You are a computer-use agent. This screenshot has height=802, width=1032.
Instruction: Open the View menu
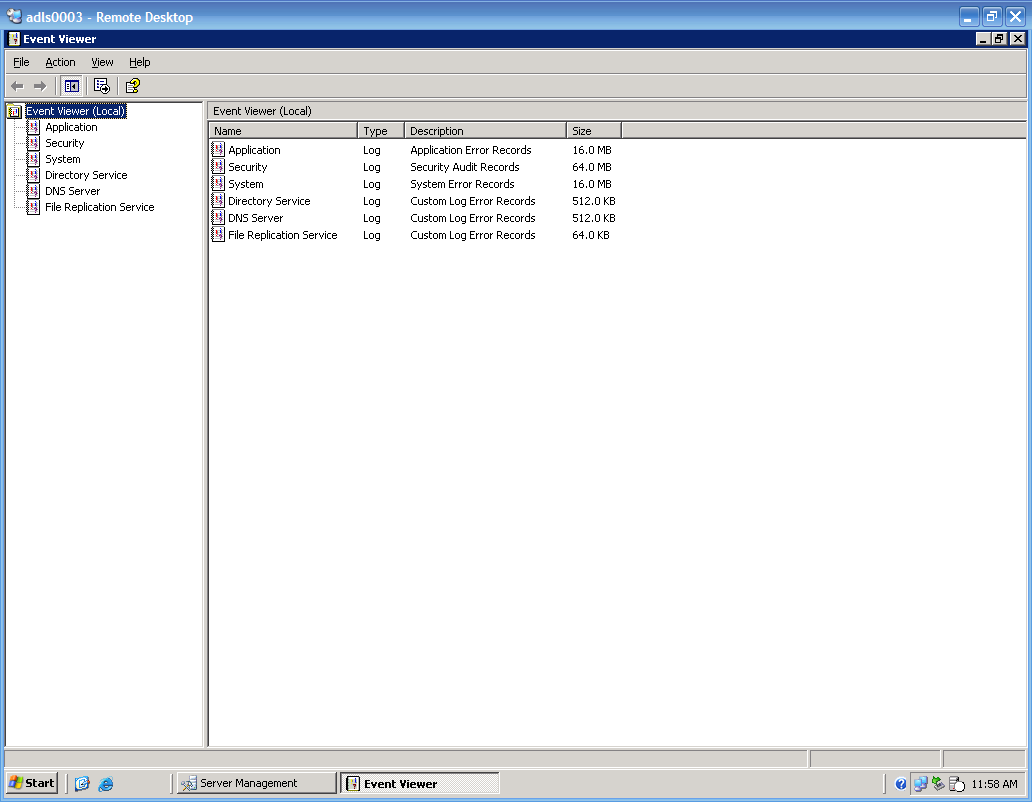[x=102, y=62]
